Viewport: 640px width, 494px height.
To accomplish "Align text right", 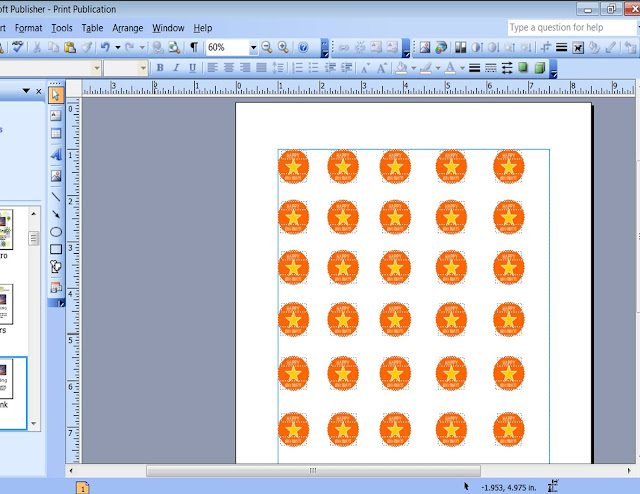I will coord(245,68).
